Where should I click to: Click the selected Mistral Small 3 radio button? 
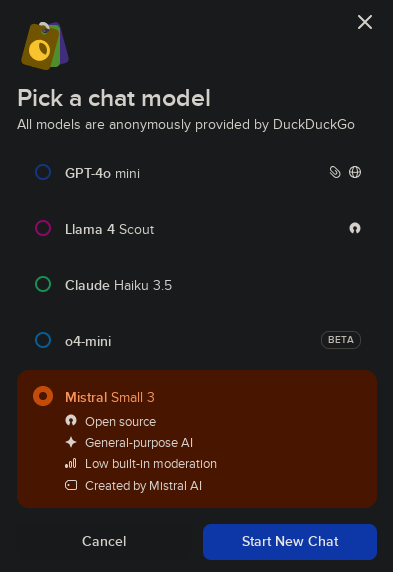[43, 396]
